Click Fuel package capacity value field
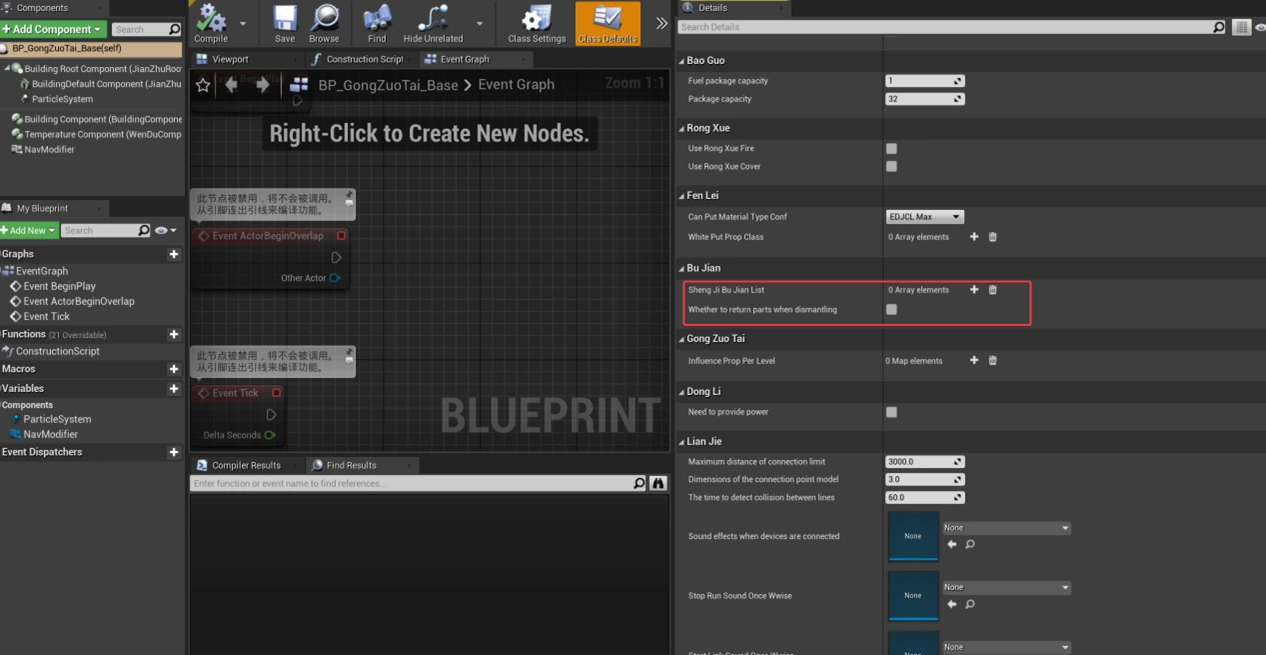 (x=925, y=81)
